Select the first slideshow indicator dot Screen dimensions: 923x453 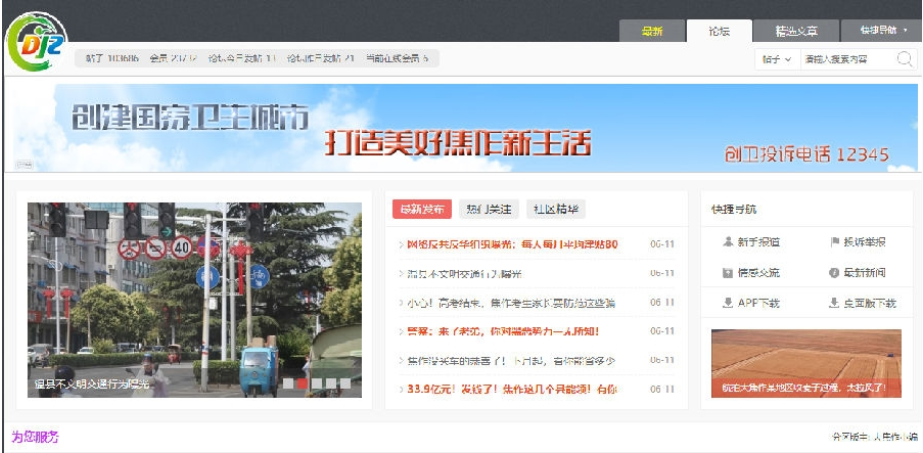pyautogui.click(x=288, y=383)
